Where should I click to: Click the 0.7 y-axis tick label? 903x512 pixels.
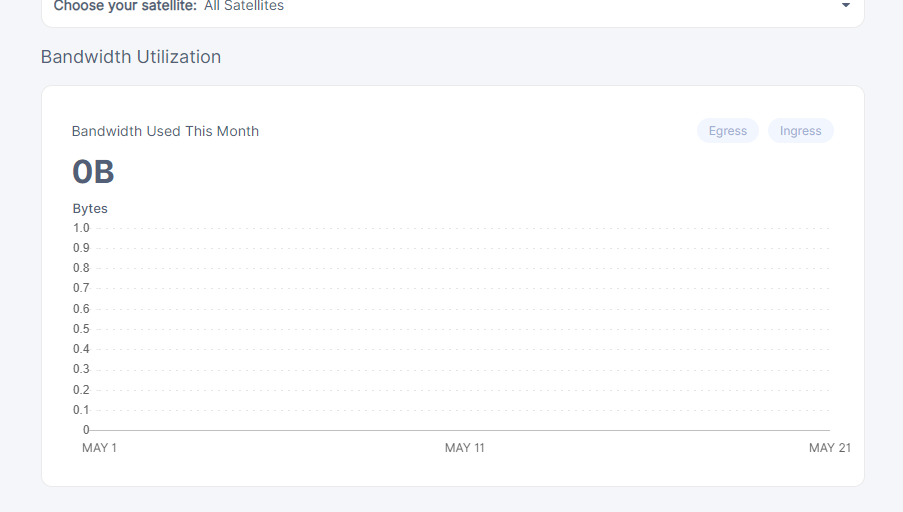click(81, 288)
